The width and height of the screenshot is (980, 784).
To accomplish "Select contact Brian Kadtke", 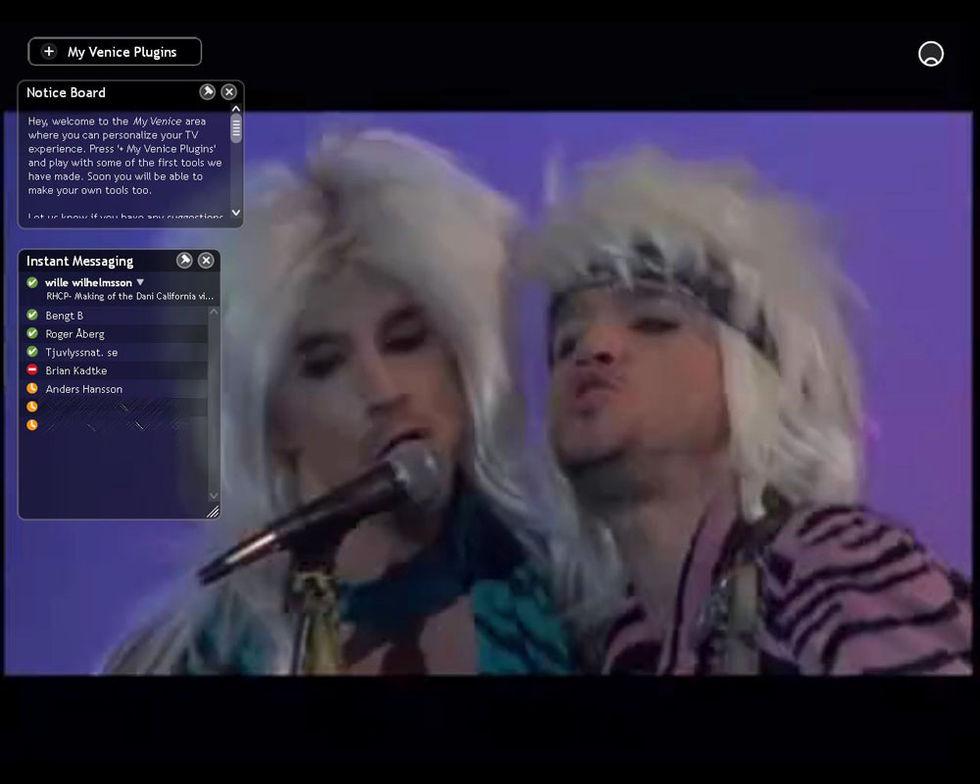I will click(x=117, y=370).
